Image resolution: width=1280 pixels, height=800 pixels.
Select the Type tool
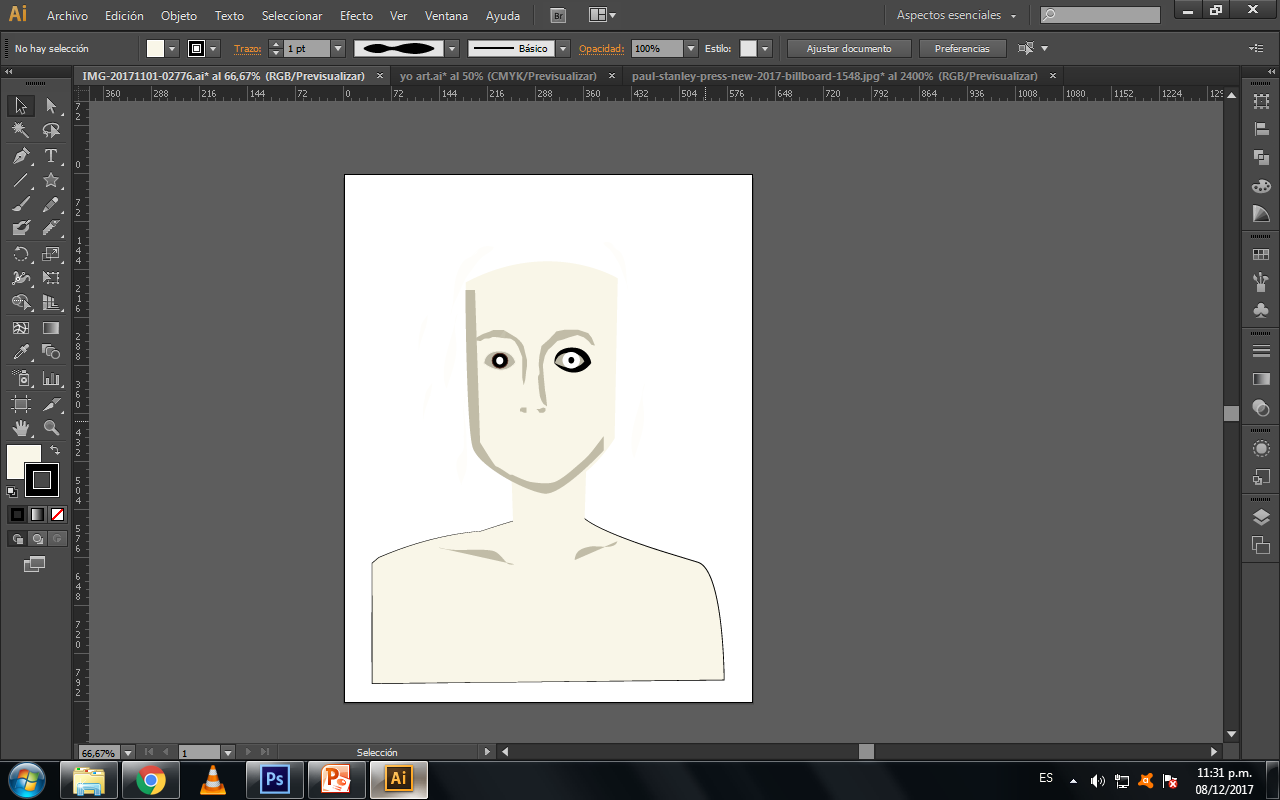(x=51, y=156)
